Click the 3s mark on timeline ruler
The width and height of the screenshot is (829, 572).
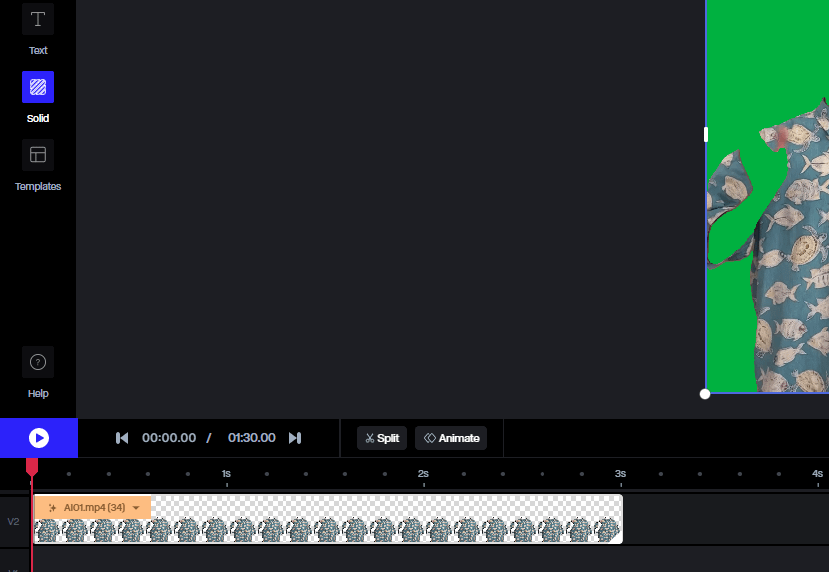pos(620,474)
